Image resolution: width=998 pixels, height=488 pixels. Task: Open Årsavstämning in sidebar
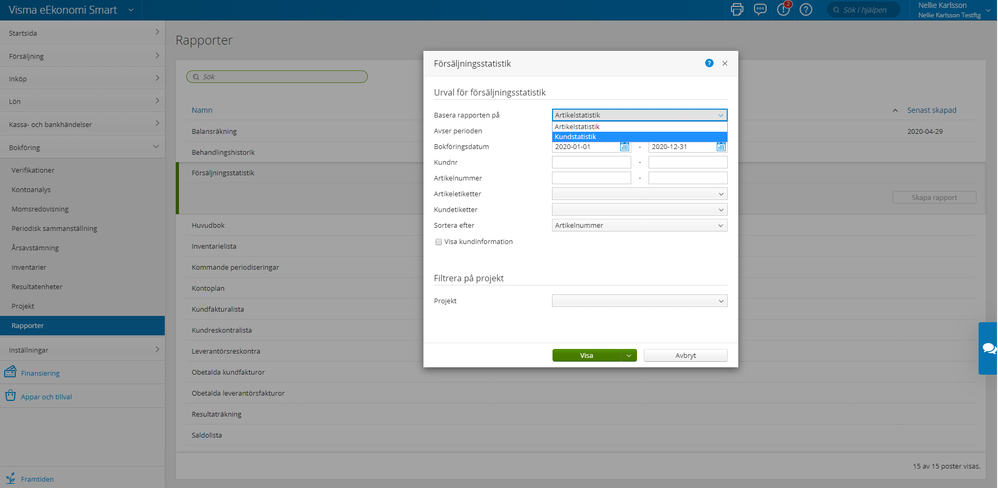35,247
